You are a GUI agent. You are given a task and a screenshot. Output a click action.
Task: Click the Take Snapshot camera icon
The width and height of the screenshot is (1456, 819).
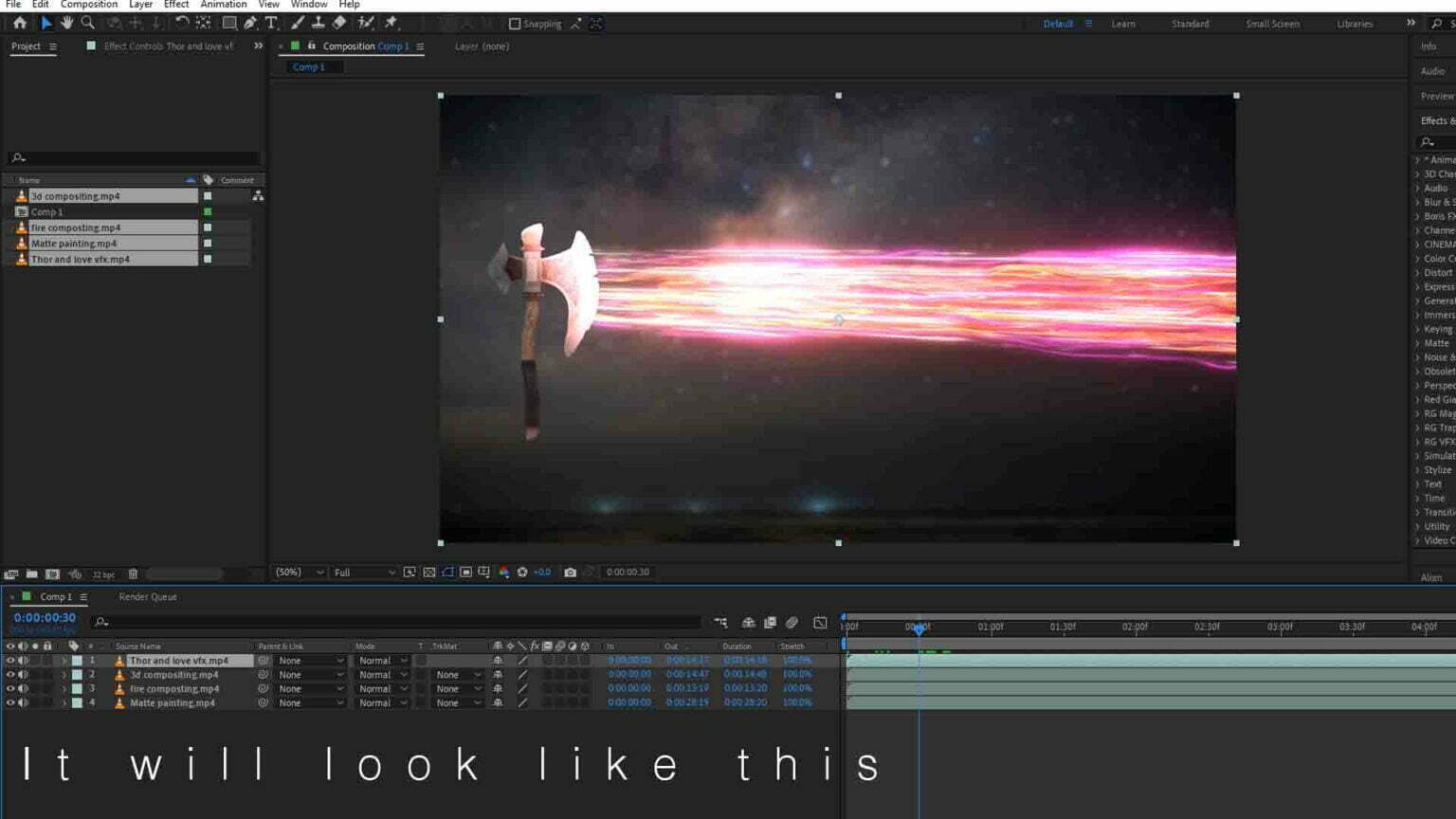tap(570, 573)
